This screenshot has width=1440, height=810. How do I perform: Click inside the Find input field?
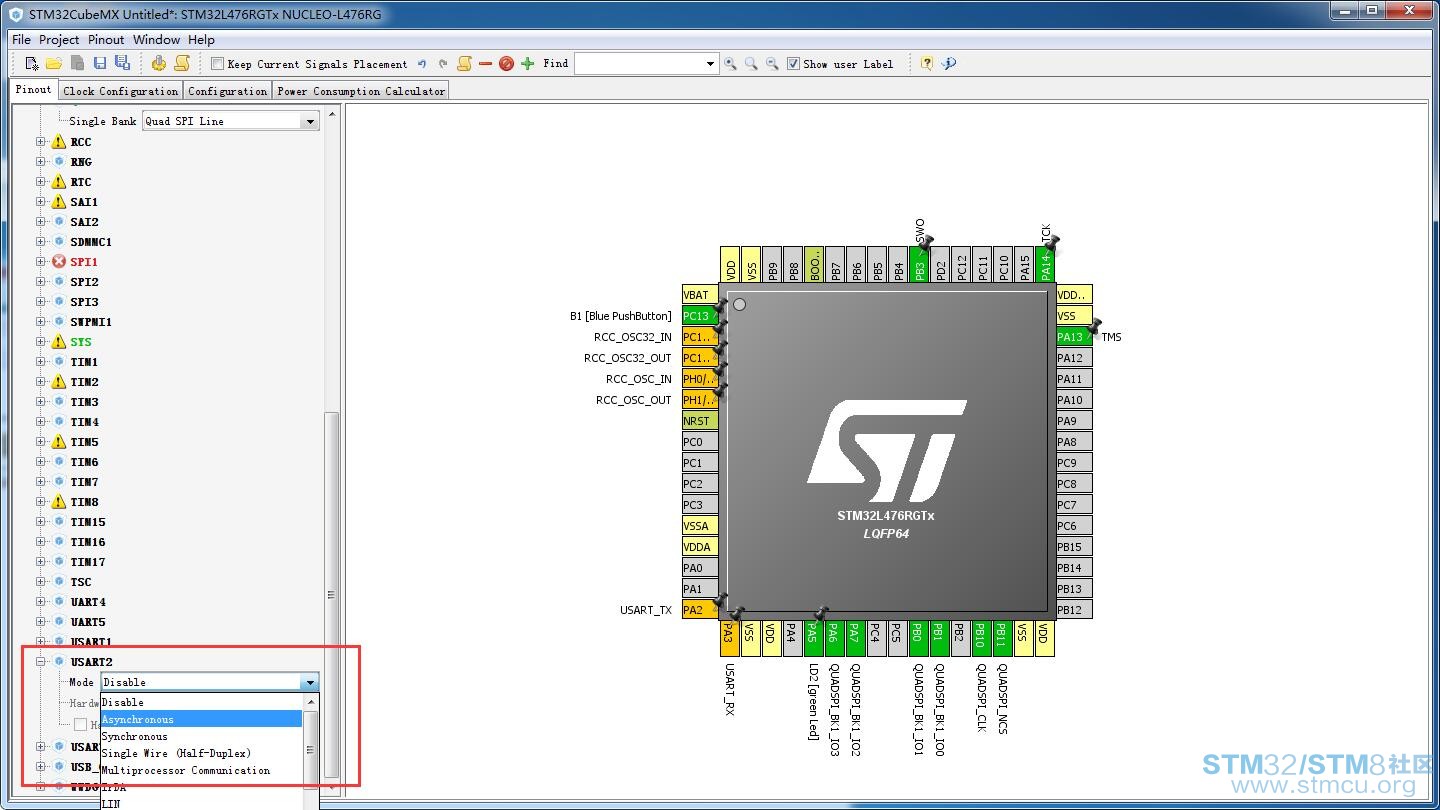[x=639, y=64]
